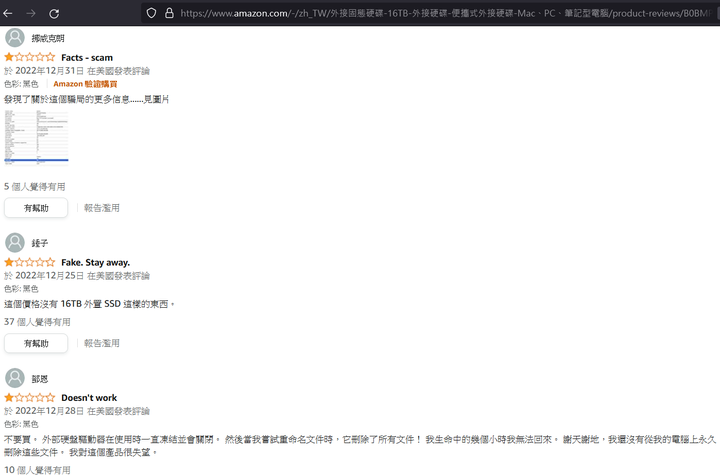This screenshot has width=720, height=475.
Task: Report abuse on 'Facts - scam' review
Action: (x=101, y=208)
